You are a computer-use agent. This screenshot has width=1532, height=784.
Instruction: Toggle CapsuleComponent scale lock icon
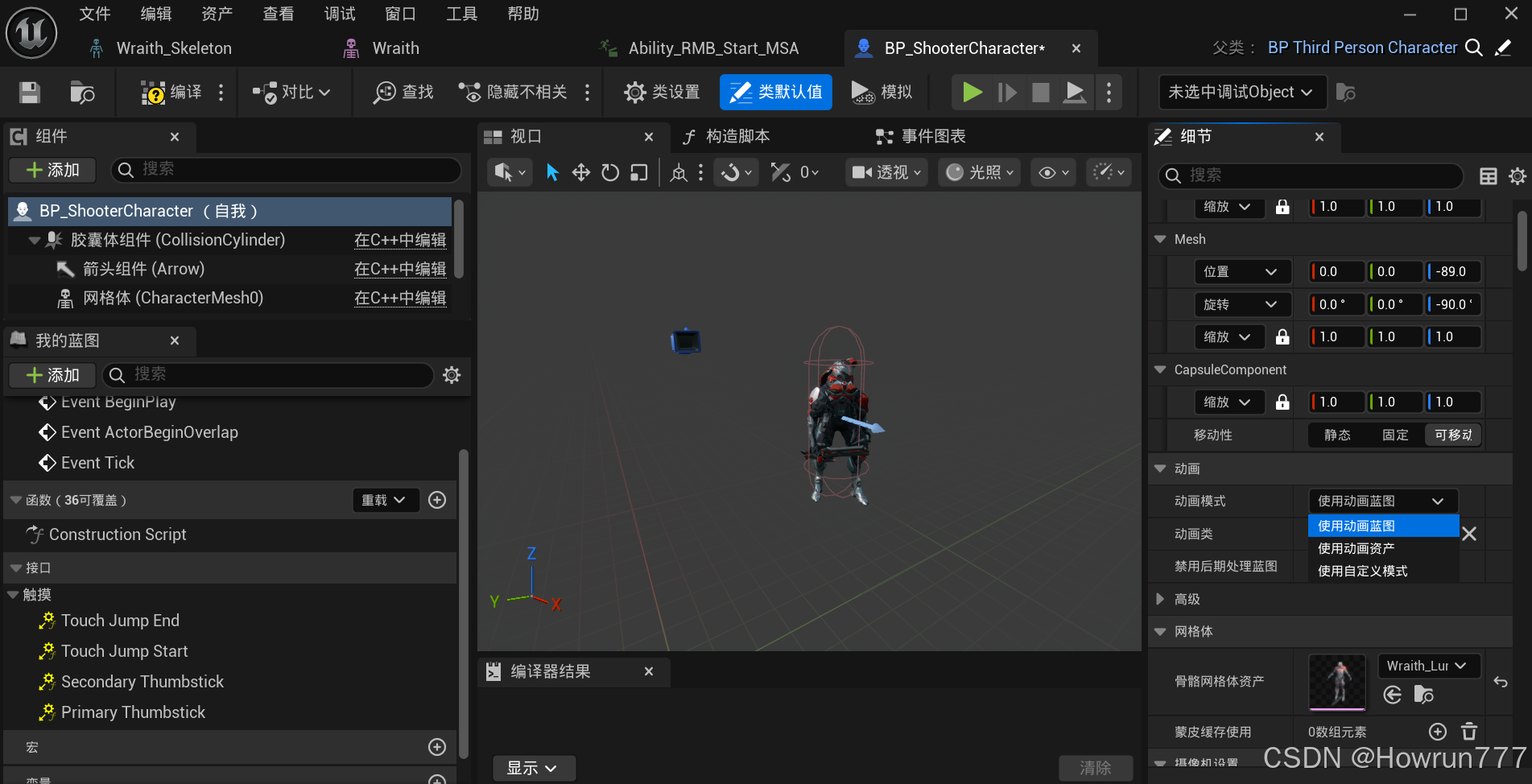pyautogui.click(x=1282, y=402)
